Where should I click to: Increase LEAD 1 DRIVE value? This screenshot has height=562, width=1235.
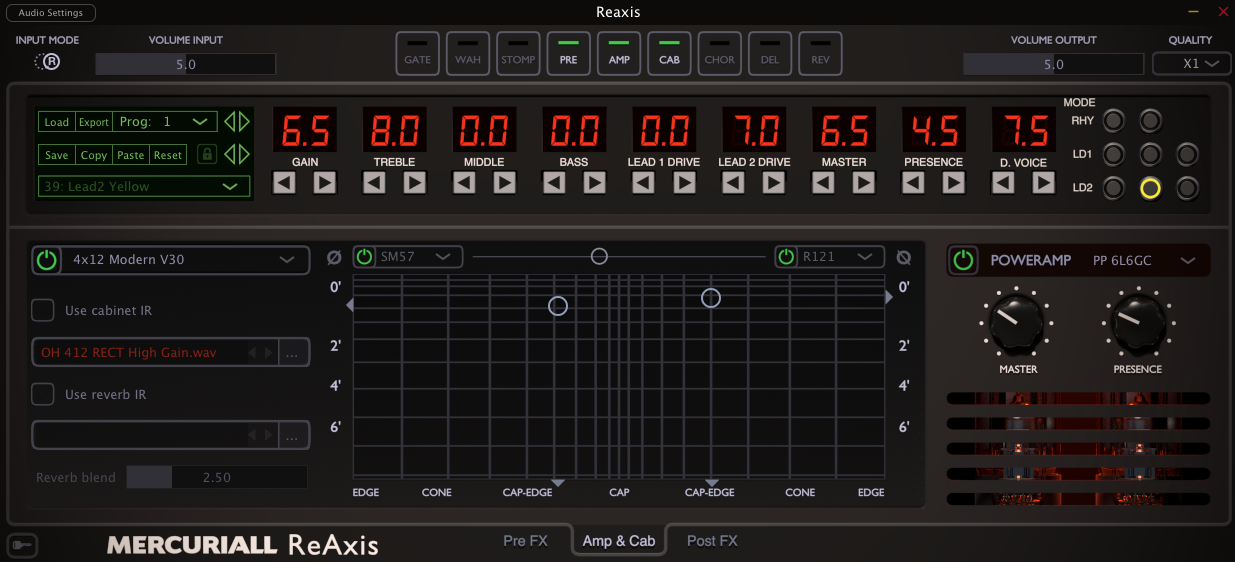[x=684, y=183]
